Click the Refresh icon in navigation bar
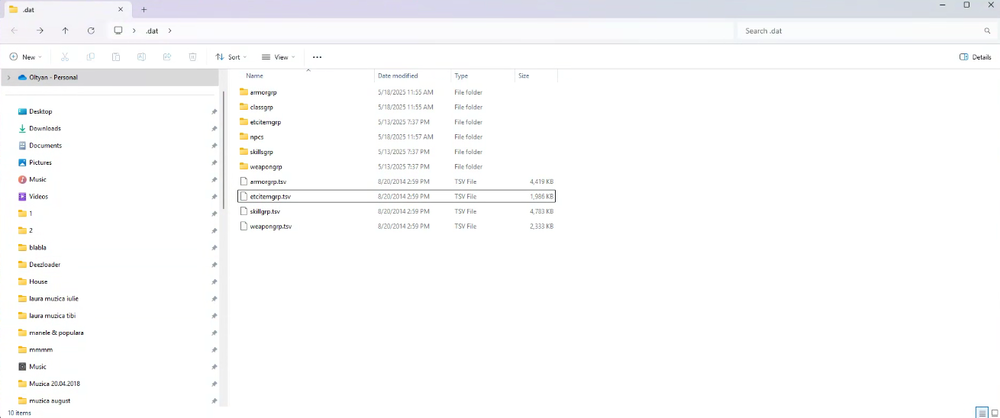This screenshot has width=1000, height=418. [91, 31]
